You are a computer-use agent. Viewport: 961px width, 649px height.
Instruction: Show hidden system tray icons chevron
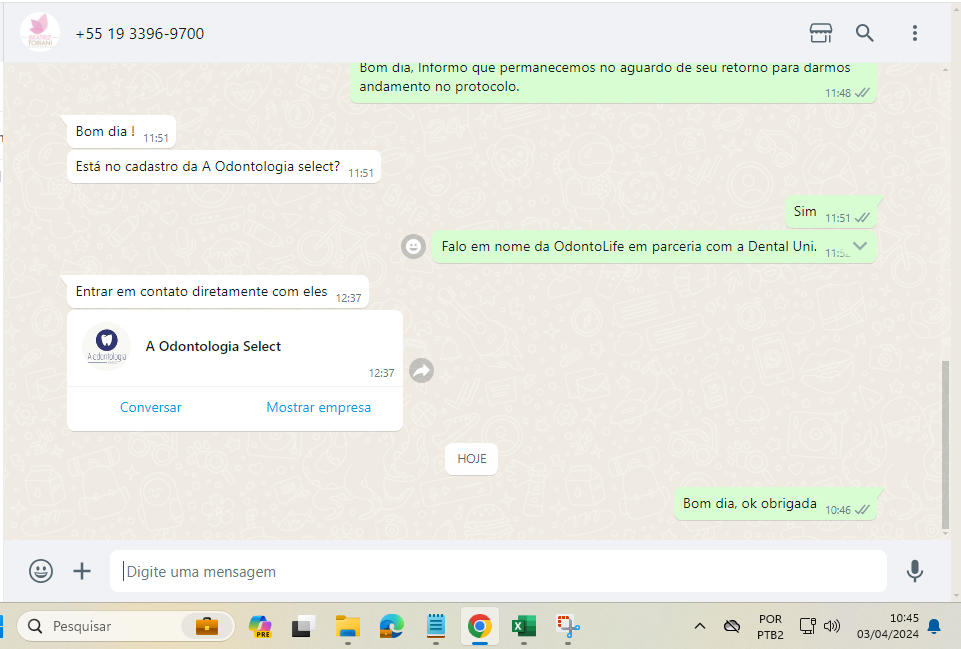(x=700, y=627)
